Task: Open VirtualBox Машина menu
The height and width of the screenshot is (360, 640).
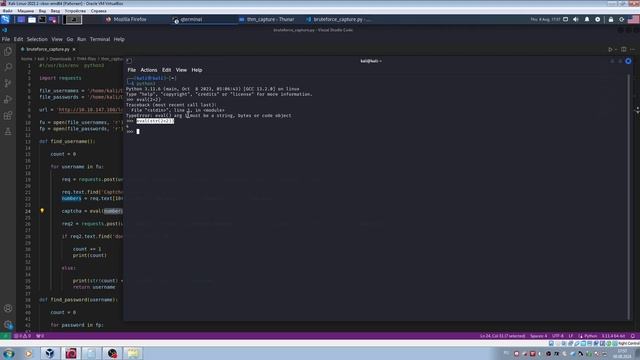Action: tap(26, 11)
